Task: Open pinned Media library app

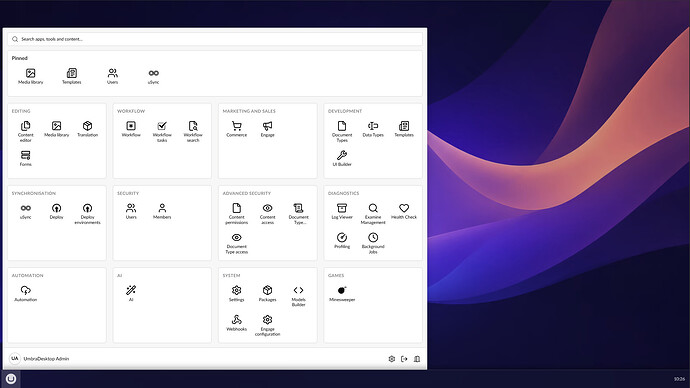Action: [30, 76]
